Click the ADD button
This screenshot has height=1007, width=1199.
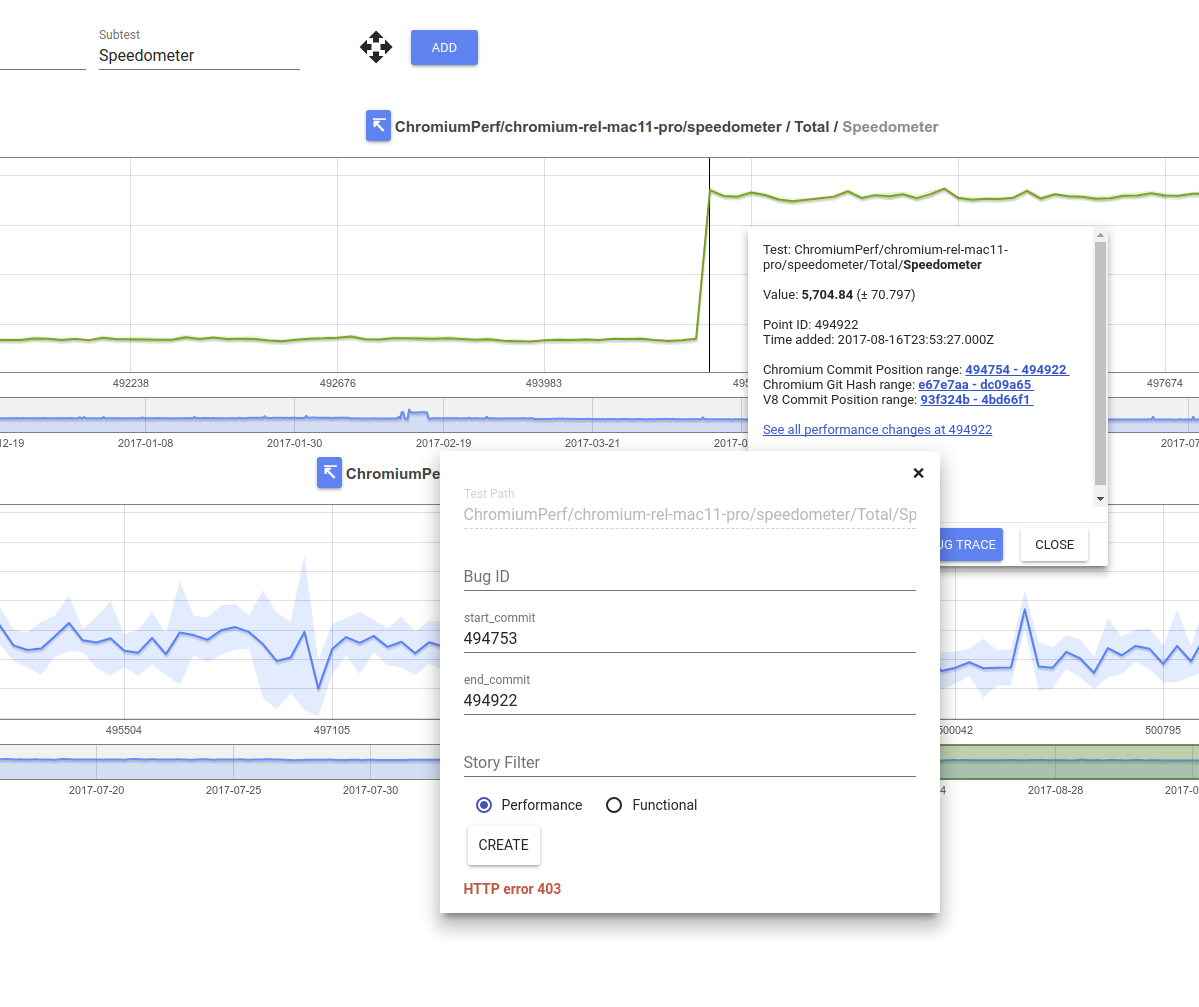pos(444,47)
